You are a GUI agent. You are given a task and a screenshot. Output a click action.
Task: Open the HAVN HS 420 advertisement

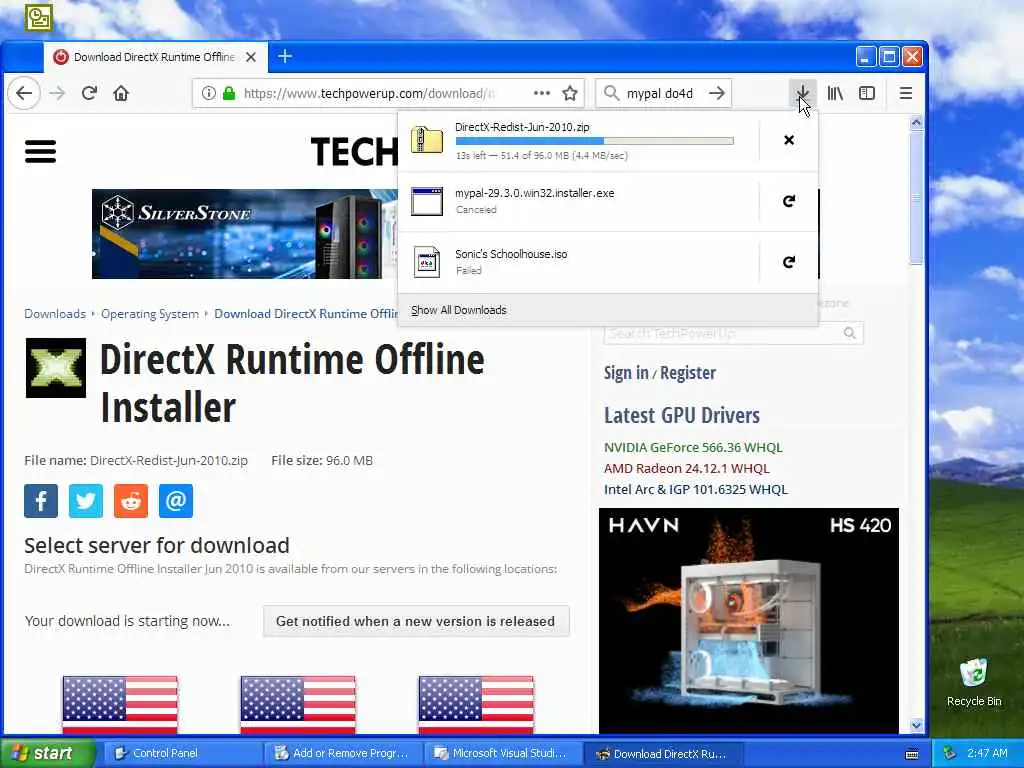(x=748, y=620)
